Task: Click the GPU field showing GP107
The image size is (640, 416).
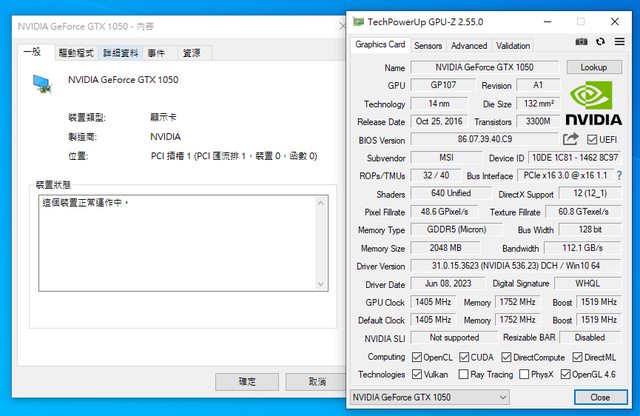Action: point(443,85)
